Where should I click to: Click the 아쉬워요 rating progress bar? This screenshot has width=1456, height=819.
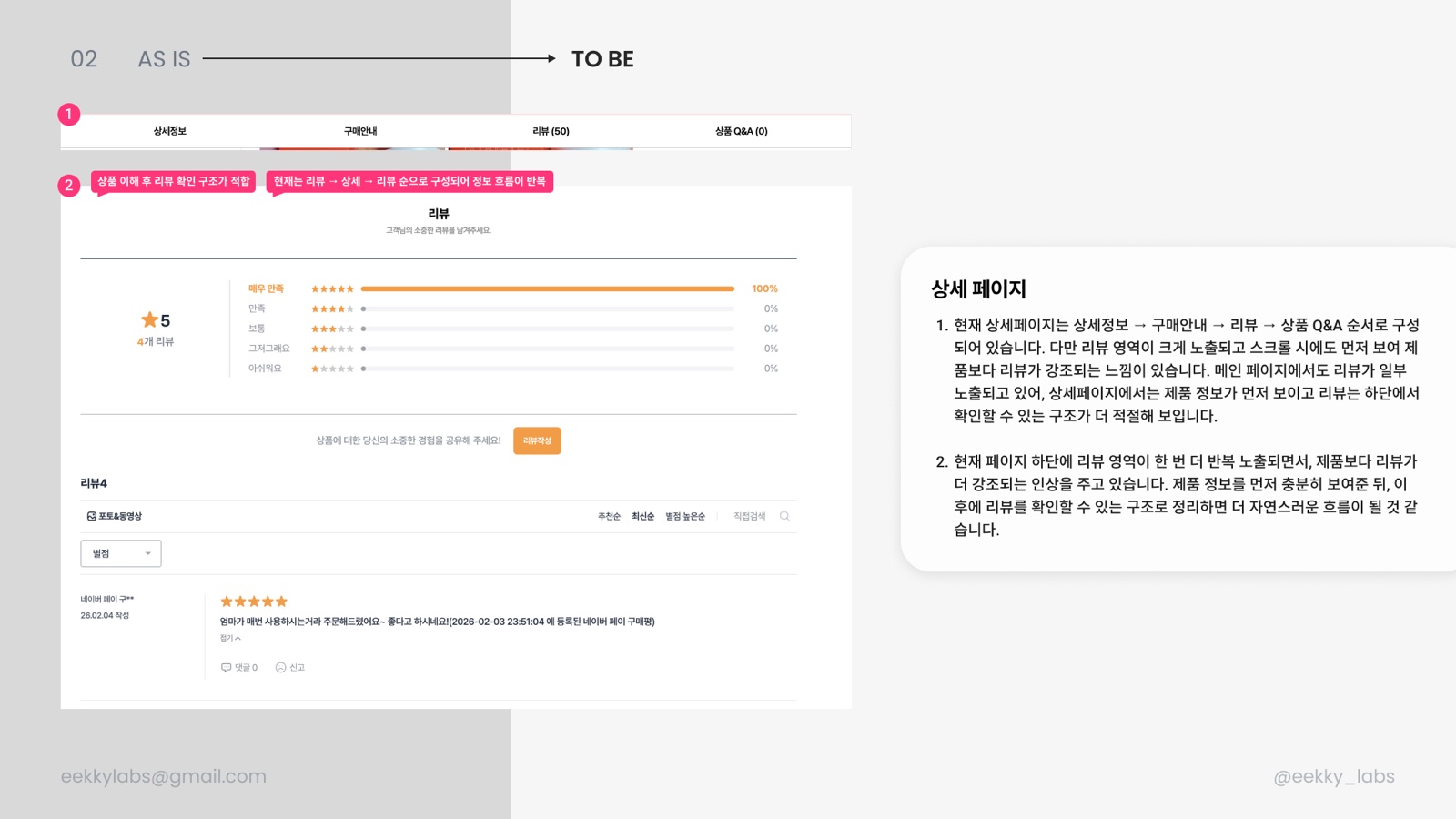(x=547, y=369)
